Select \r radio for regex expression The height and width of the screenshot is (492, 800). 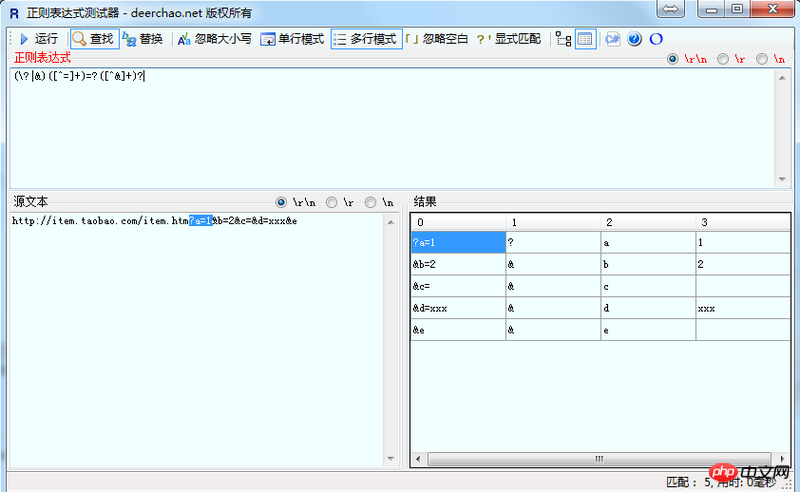[x=722, y=59]
